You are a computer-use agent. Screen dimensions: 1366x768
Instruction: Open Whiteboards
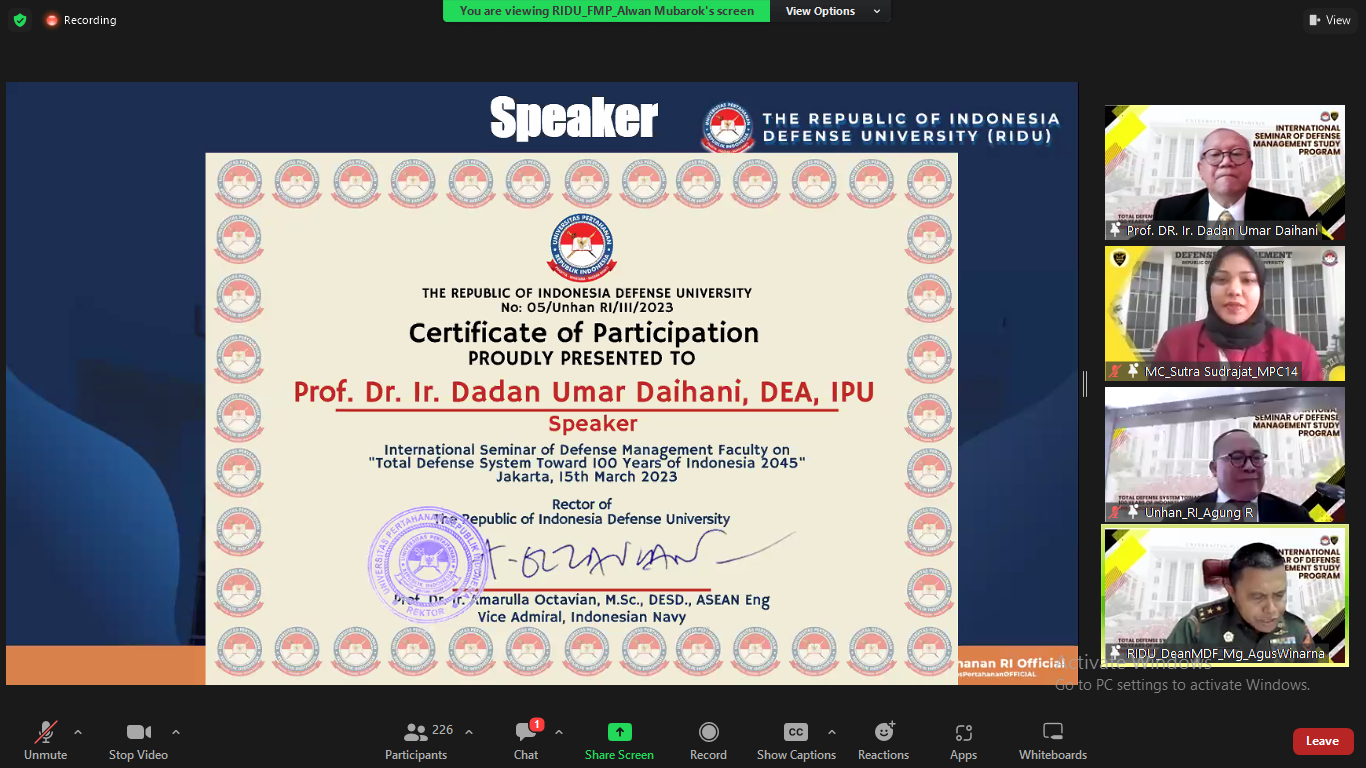tap(1053, 741)
